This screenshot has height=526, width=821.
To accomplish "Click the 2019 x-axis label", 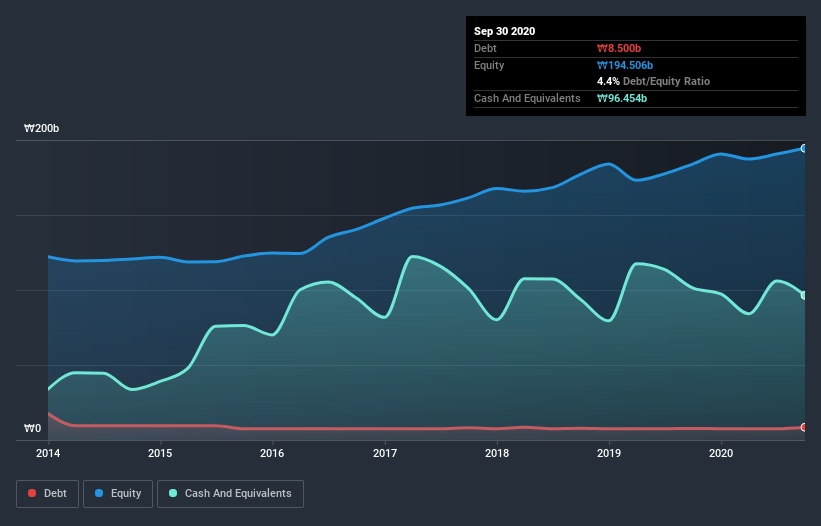I will click(609, 453).
